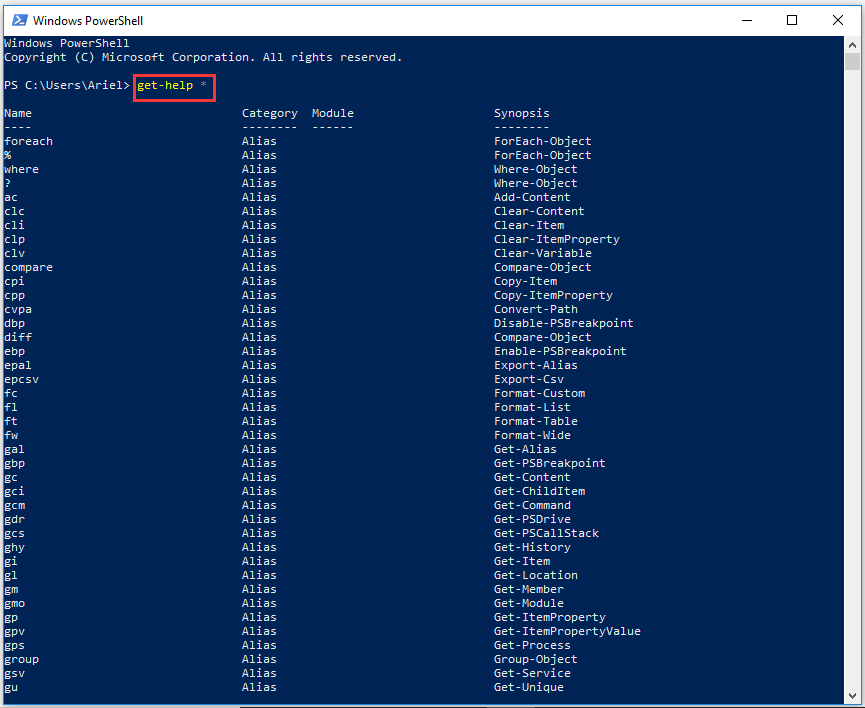Screen dimensions: 865x708
Task: Click the 'group' alias name
Action: coord(22,659)
